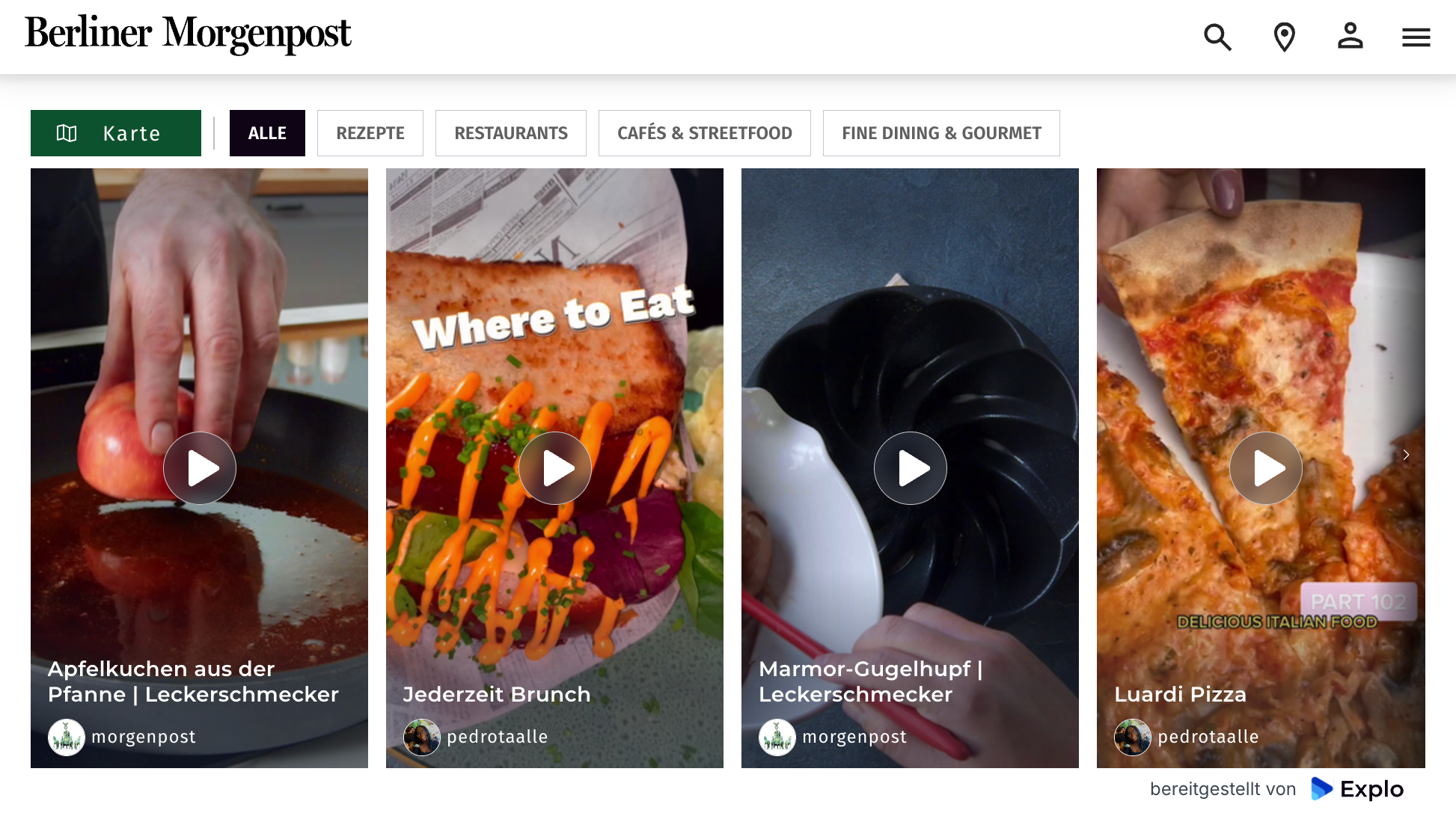Select CAFÉS & STREETFOOD category
Viewport: 1456px width, 822px height.
[x=705, y=133]
